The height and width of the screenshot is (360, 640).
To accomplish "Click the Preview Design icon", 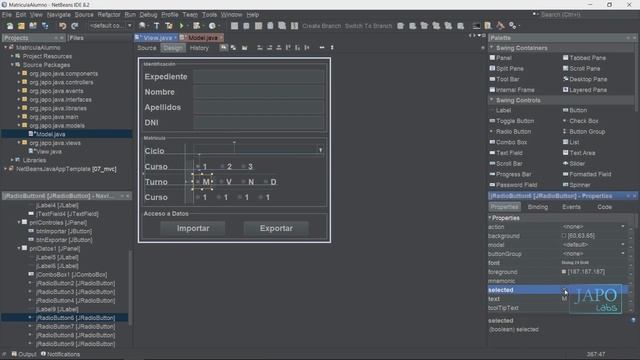I will pos(244,48).
